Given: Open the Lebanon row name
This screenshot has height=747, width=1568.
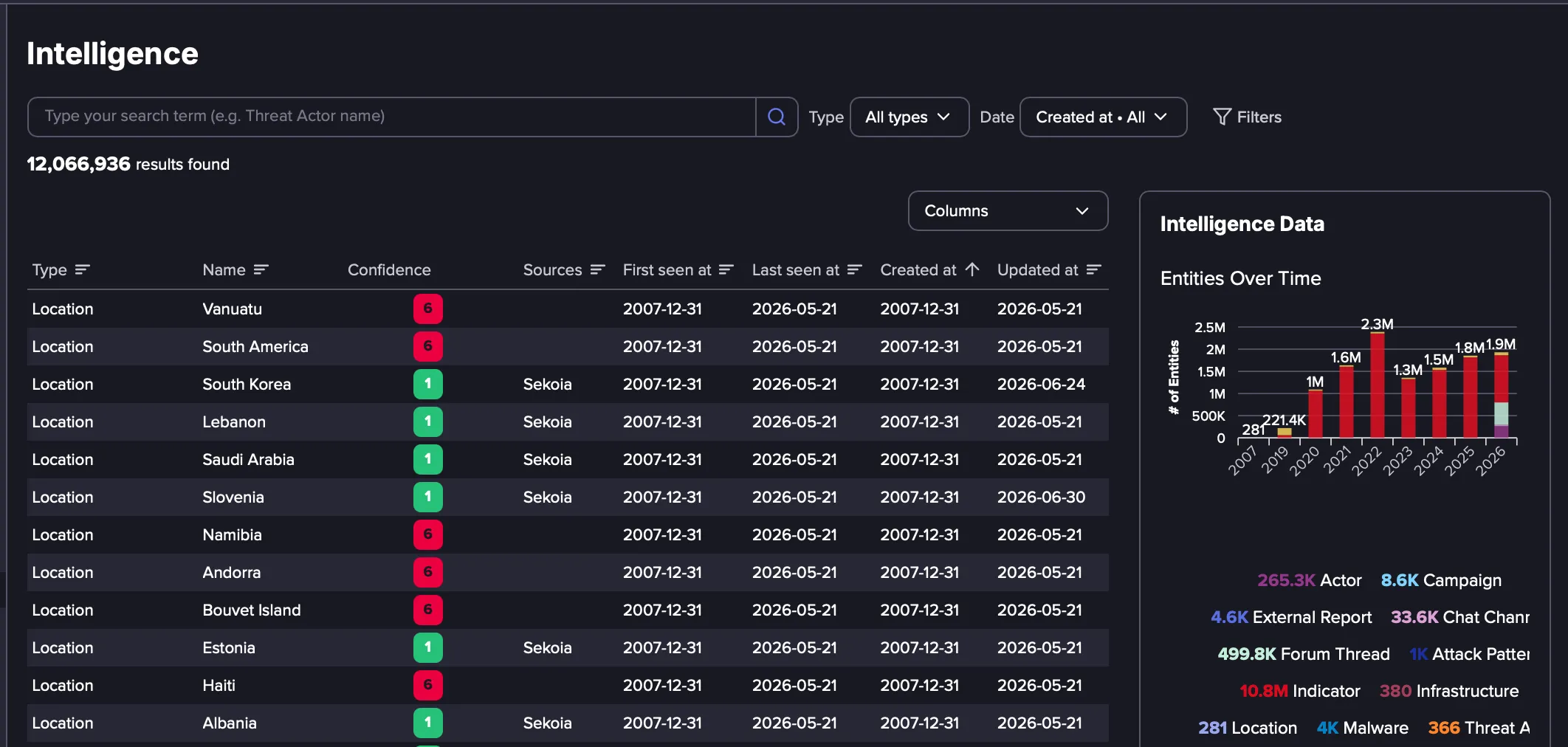Looking at the screenshot, I should (234, 421).
